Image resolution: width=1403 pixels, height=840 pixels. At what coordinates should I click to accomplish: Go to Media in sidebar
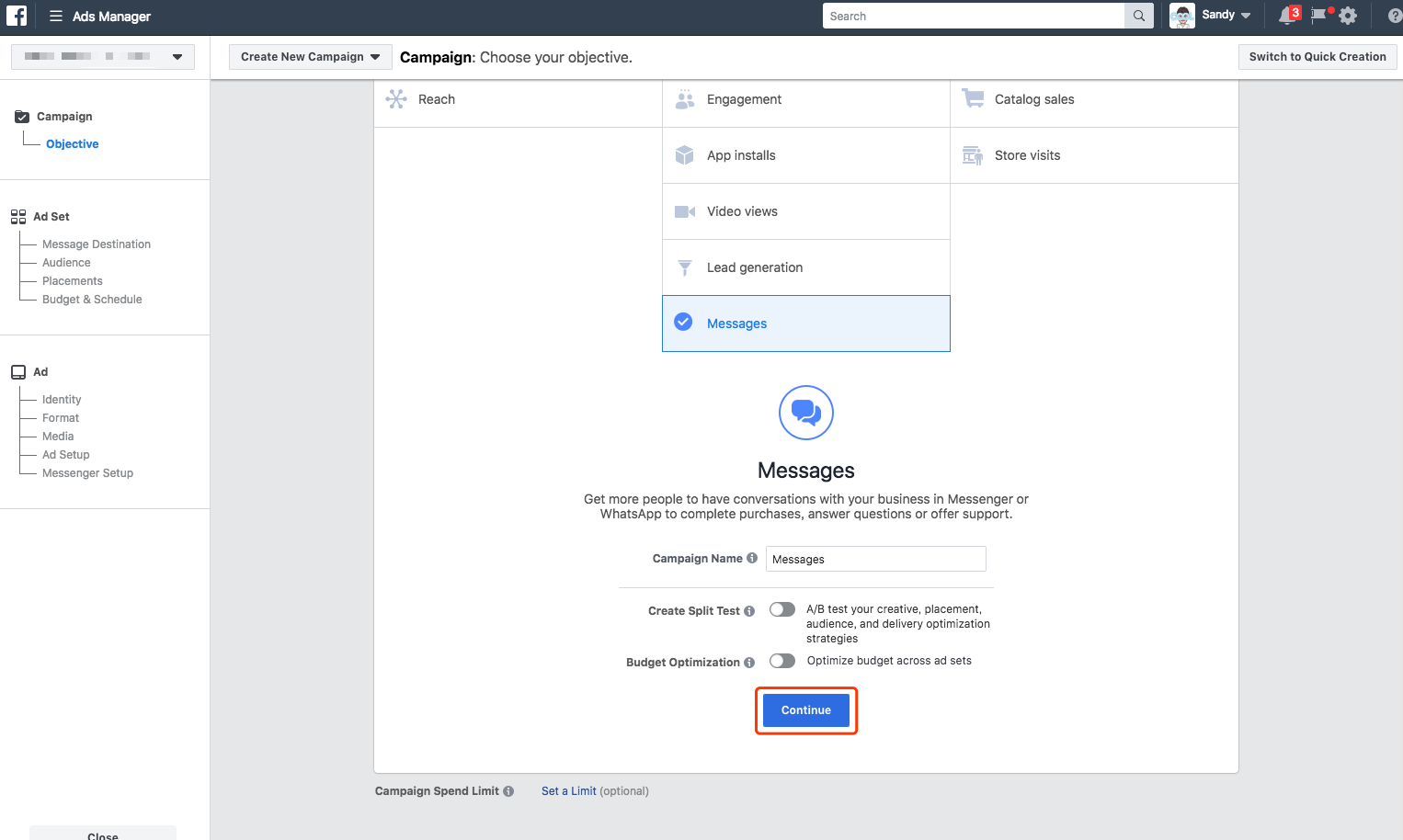point(58,437)
